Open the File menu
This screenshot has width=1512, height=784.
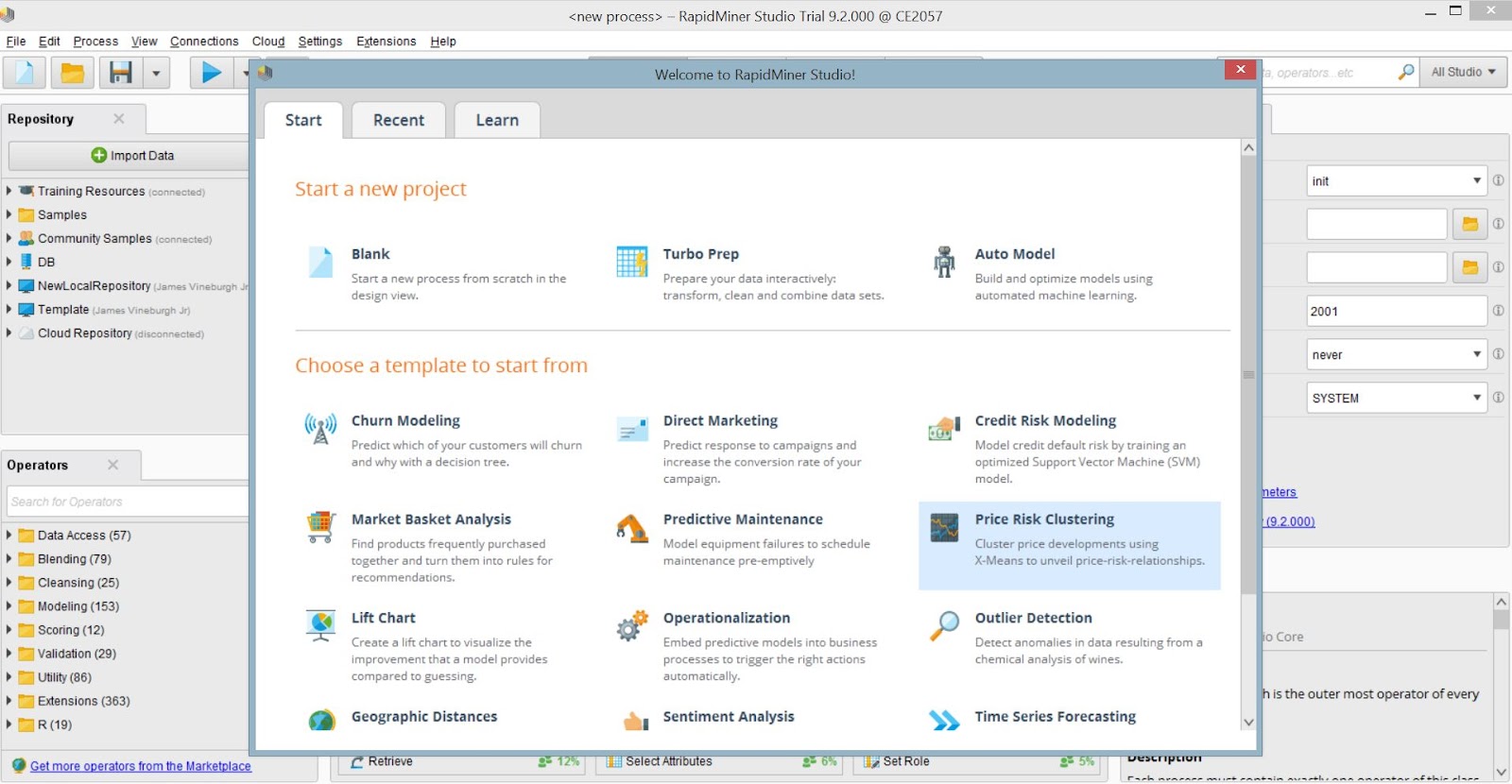pos(16,41)
